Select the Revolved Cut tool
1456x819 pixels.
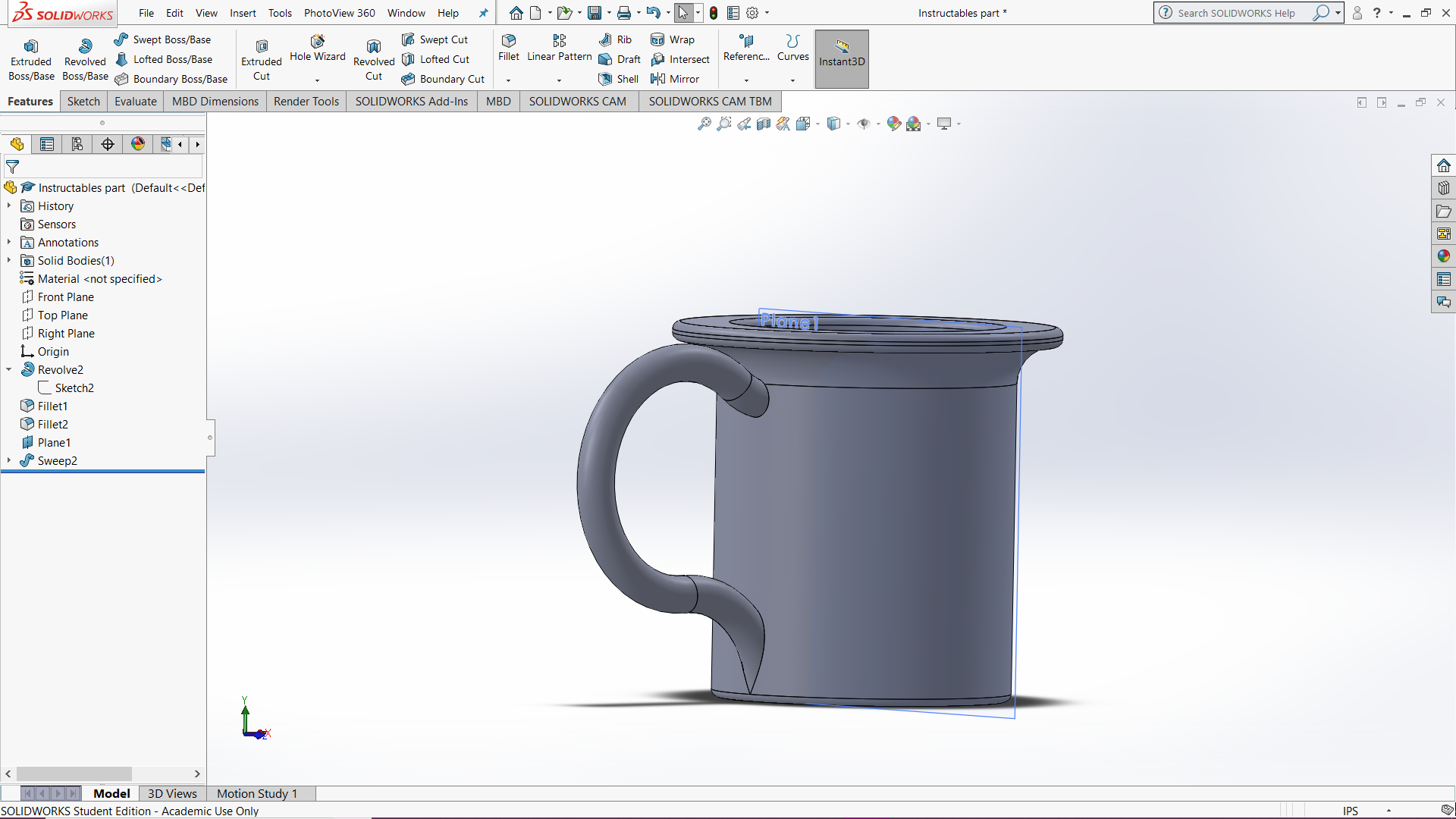pos(373,58)
